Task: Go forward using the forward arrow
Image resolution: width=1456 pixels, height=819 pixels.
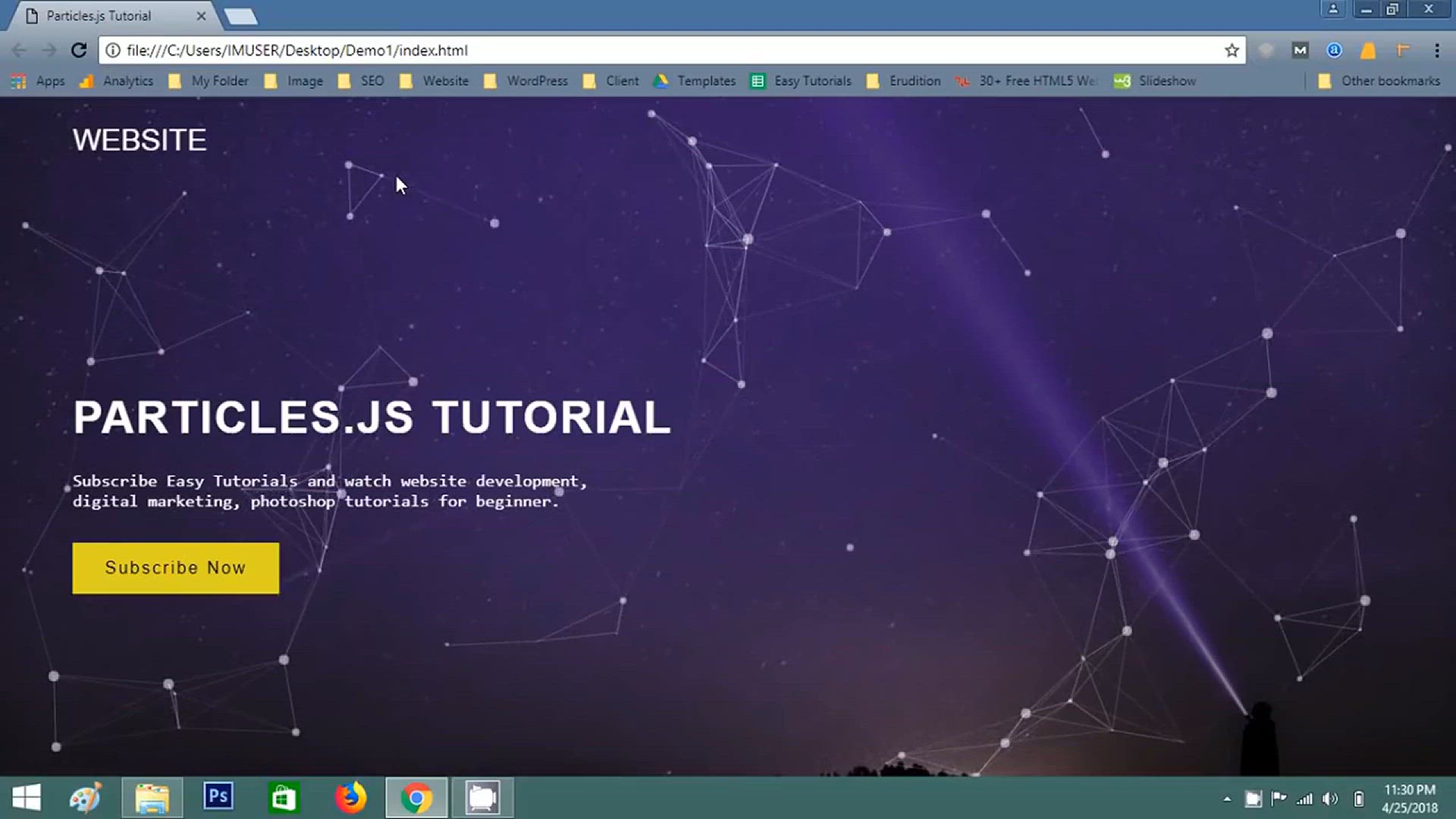Action: tap(49, 50)
